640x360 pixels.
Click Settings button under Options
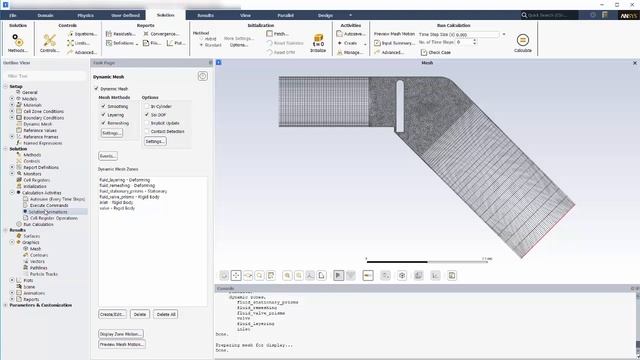coord(155,141)
